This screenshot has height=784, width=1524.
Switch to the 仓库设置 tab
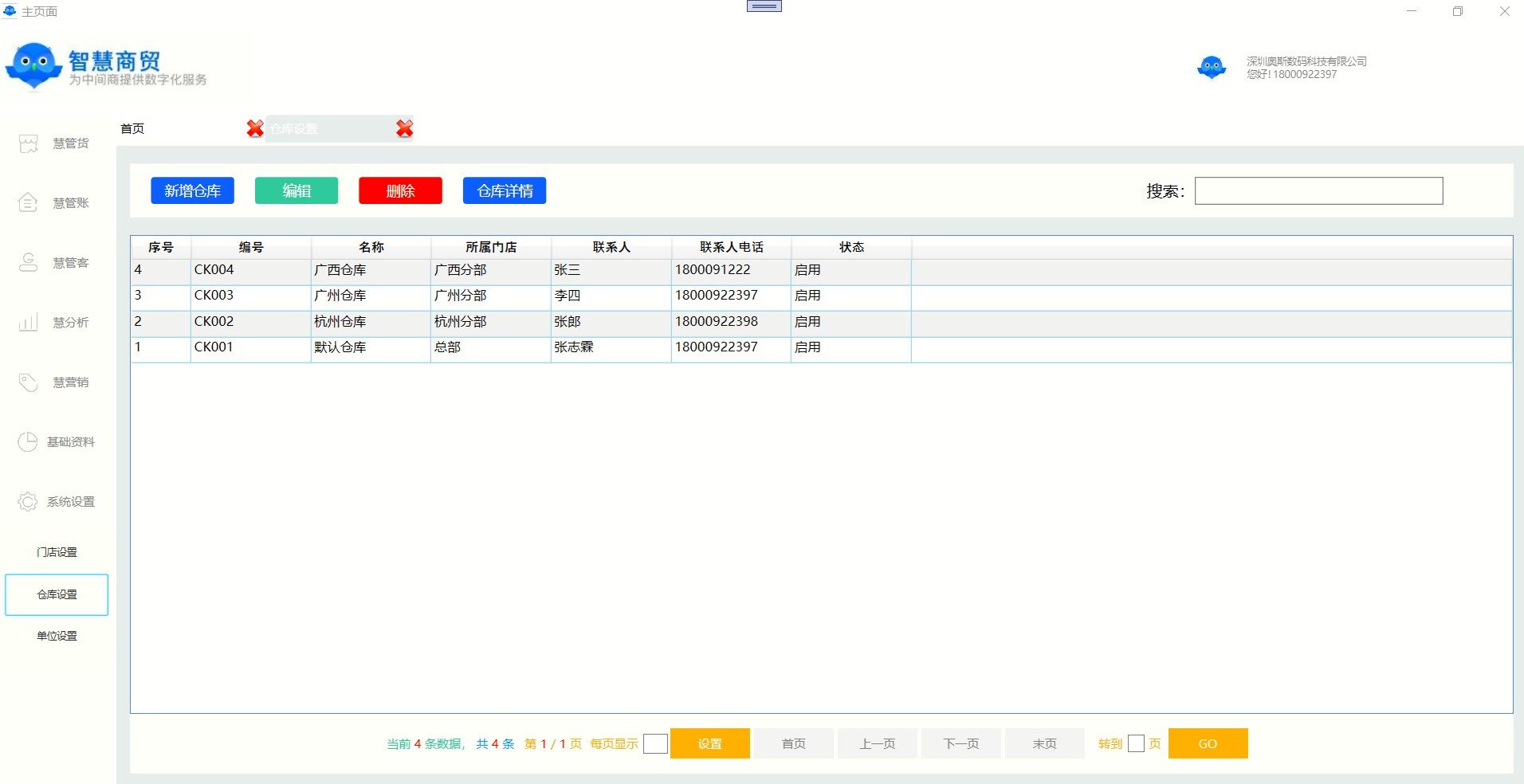[x=293, y=128]
